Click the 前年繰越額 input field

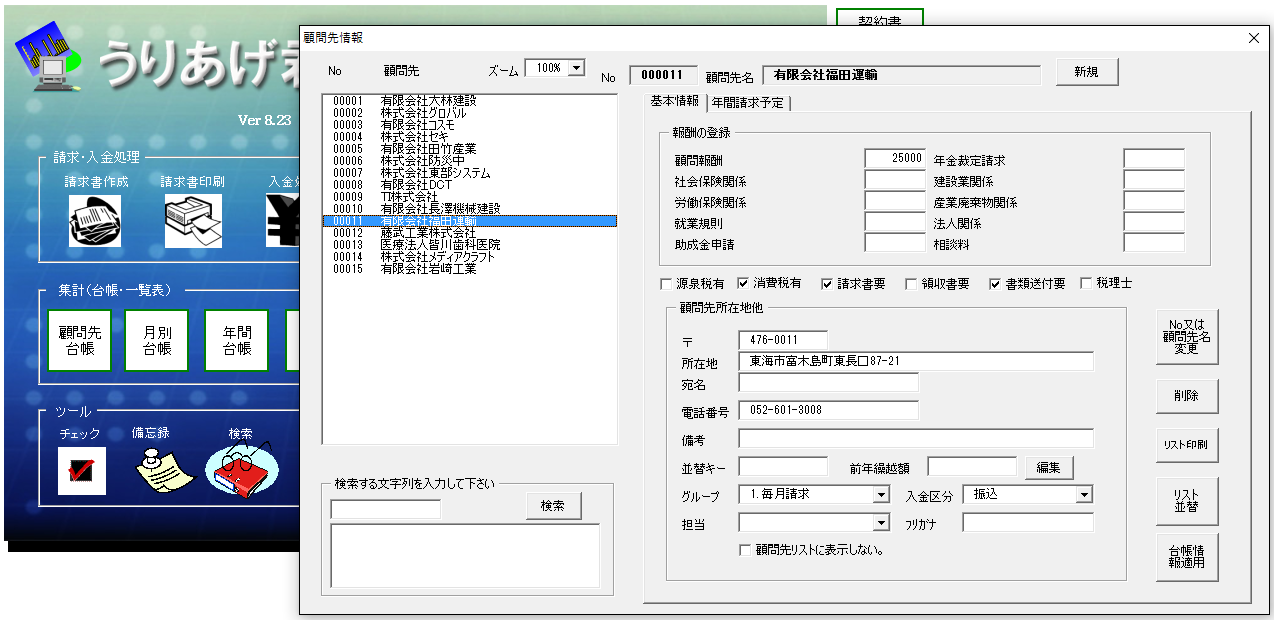[972, 466]
